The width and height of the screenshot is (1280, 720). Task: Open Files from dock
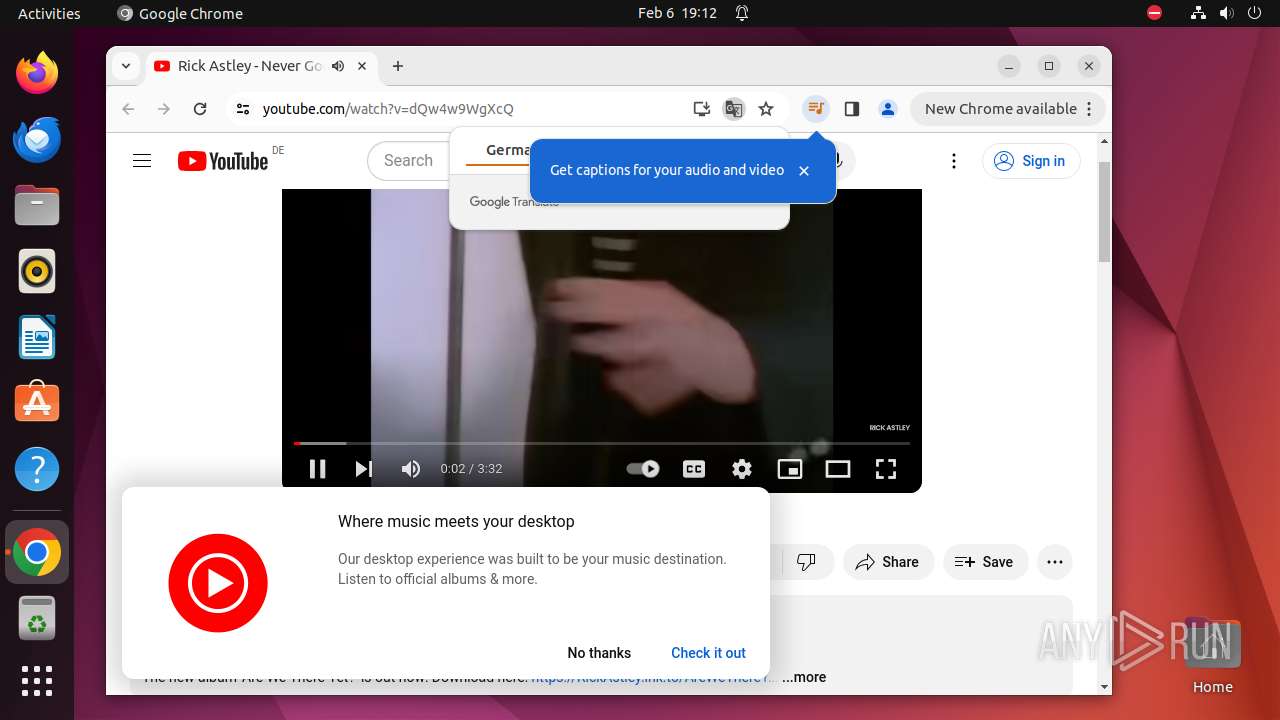(37, 205)
